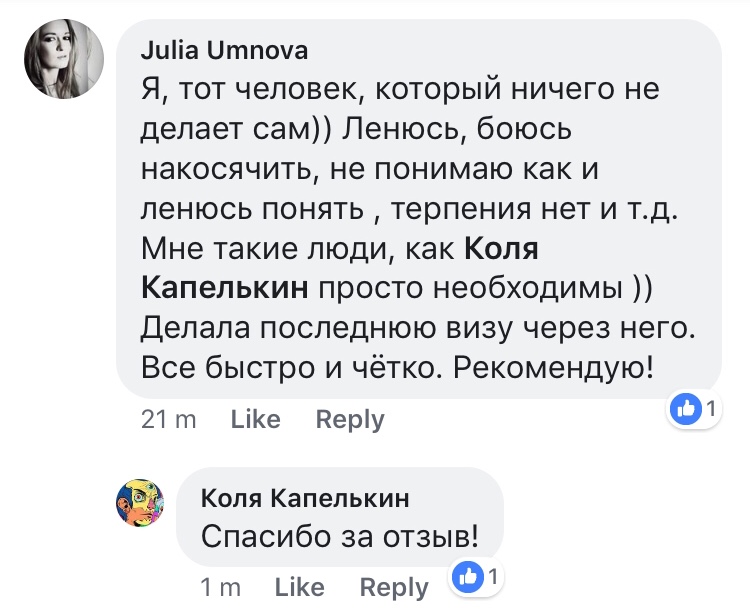Click the Коля Капелькин name above the reply
This screenshot has height=611, width=750.
click(x=305, y=499)
